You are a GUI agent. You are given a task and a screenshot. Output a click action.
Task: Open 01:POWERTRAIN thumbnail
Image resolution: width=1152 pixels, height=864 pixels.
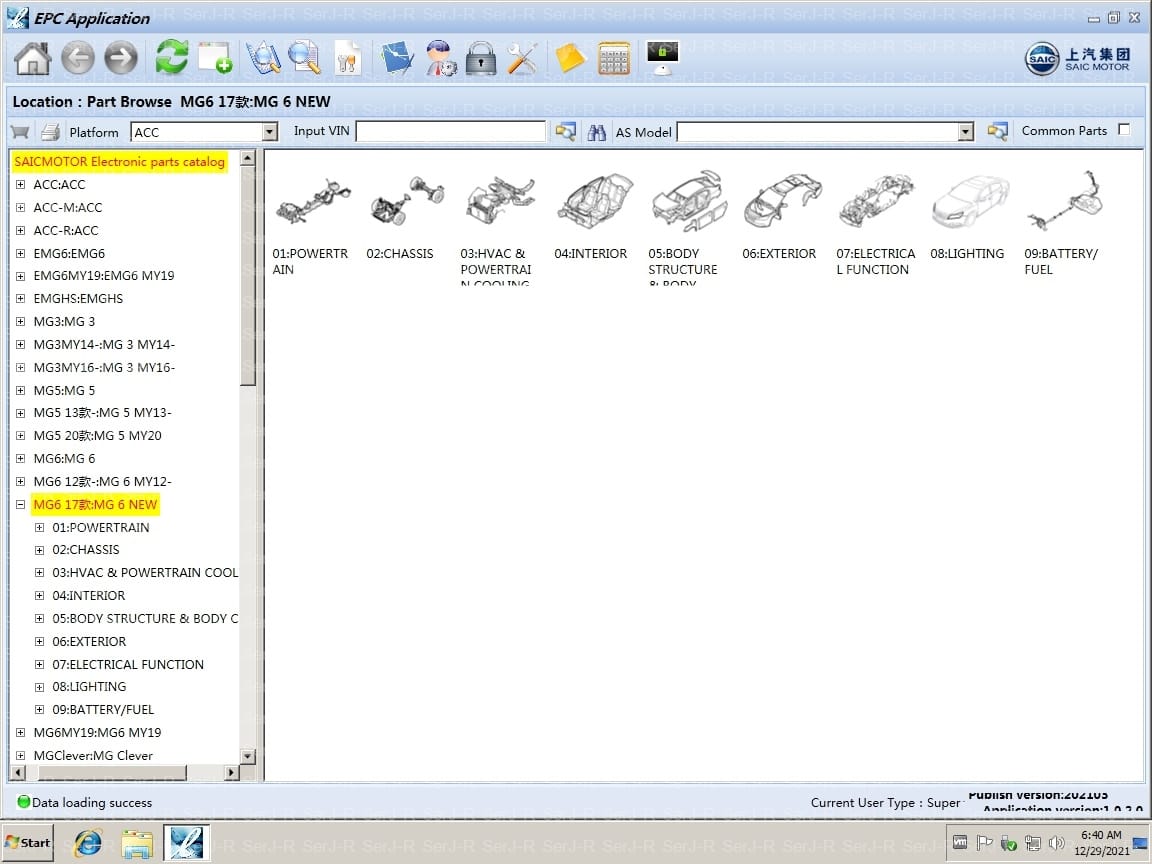click(312, 224)
